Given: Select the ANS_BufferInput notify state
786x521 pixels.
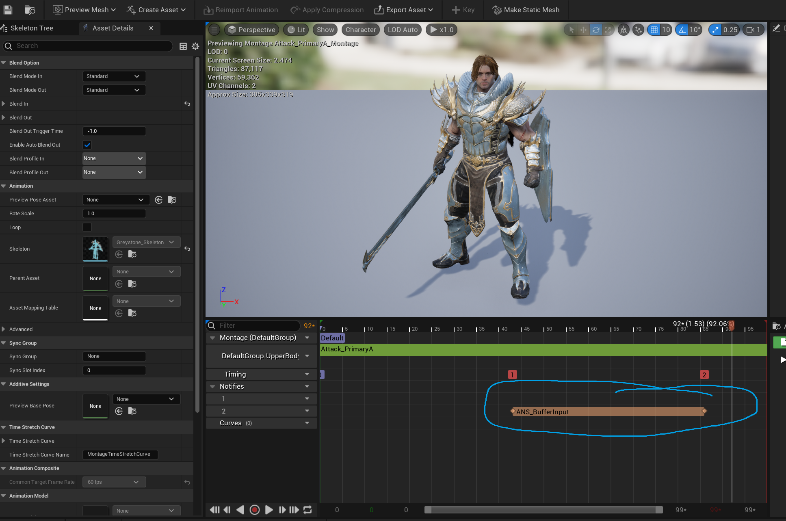Looking at the screenshot, I should (x=608, y=412).
